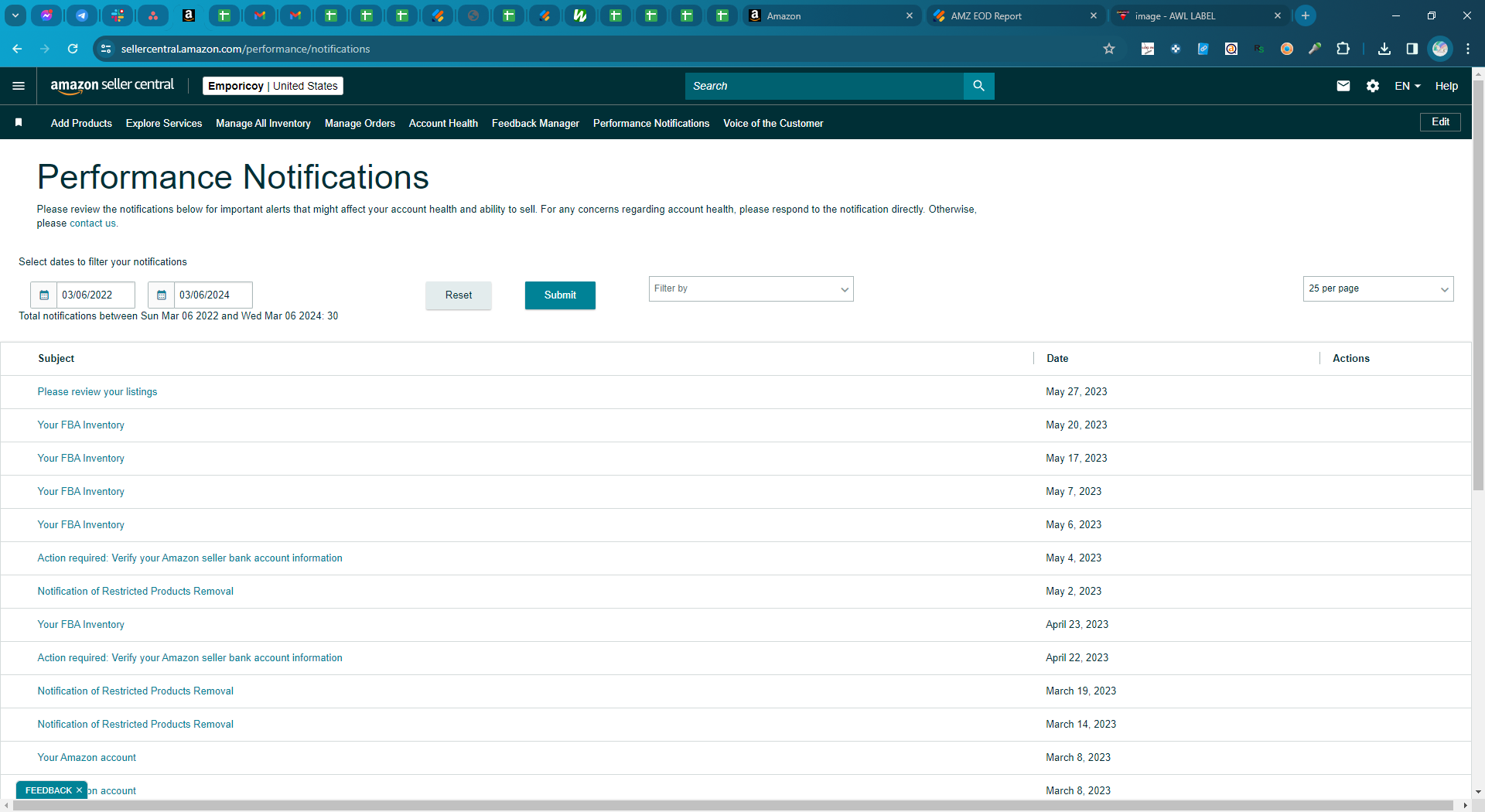Open the Chrome three-dot menu
Screen dimensions: 1485x812
[x=1468, y=49]
